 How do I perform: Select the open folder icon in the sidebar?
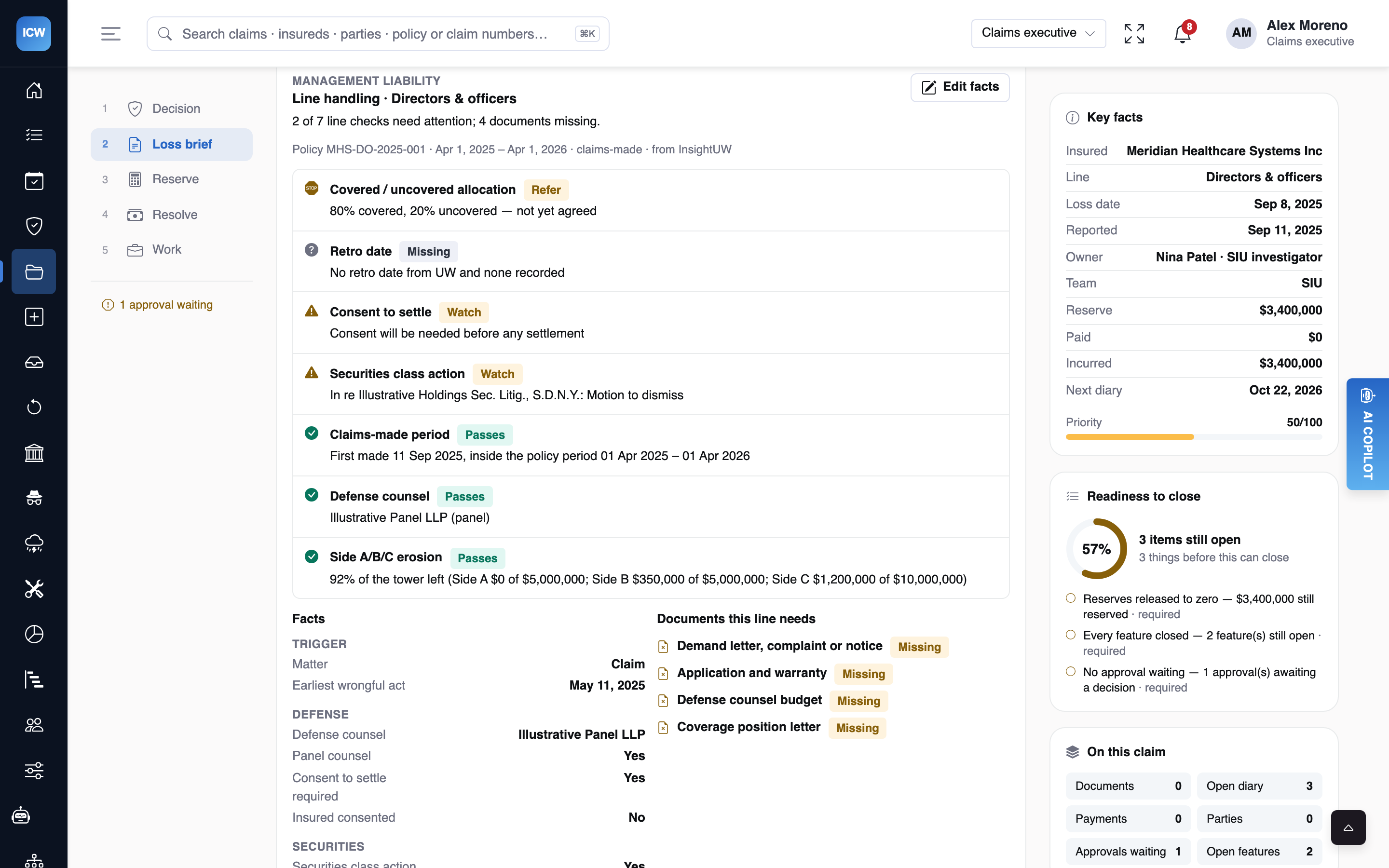pos(34,271)
